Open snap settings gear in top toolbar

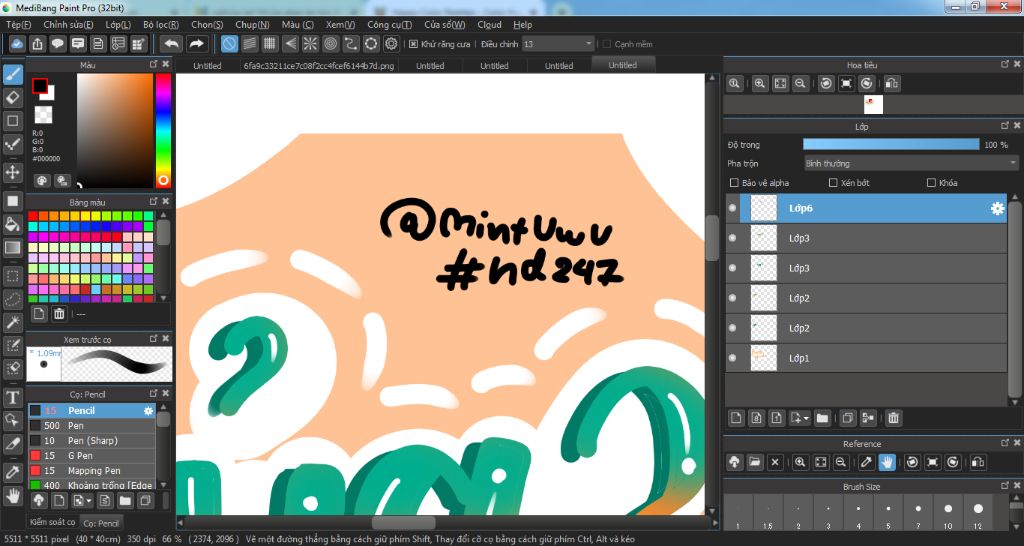coord(391,44)
